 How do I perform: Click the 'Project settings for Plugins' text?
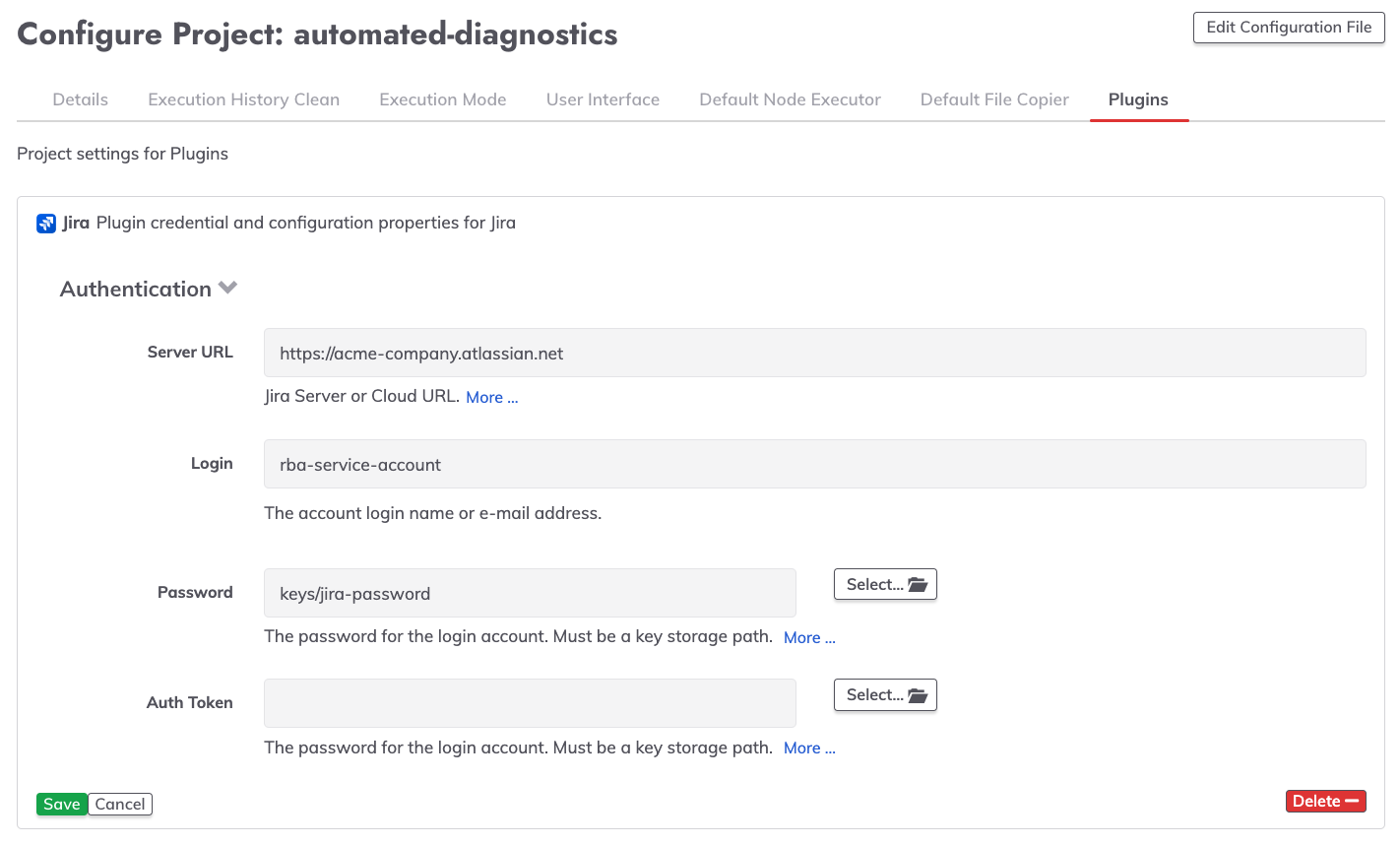pyautogui.click(x=123, y=154)
